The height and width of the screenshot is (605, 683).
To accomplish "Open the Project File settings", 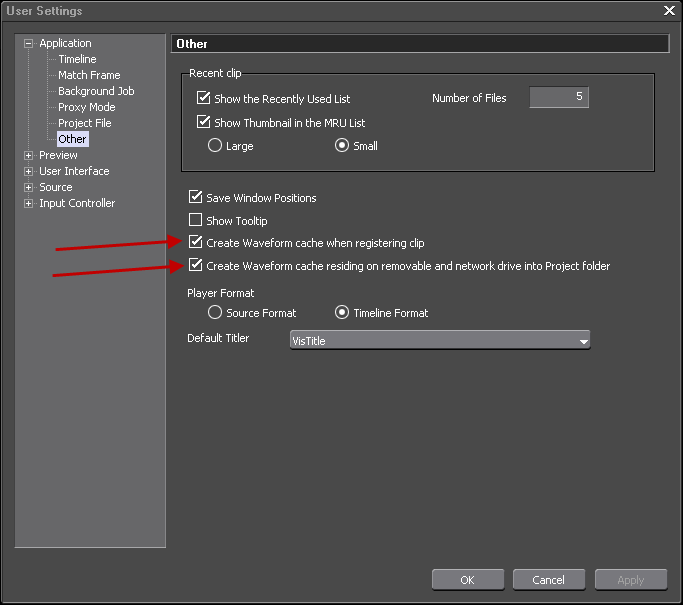I will [x=84, y=124].
